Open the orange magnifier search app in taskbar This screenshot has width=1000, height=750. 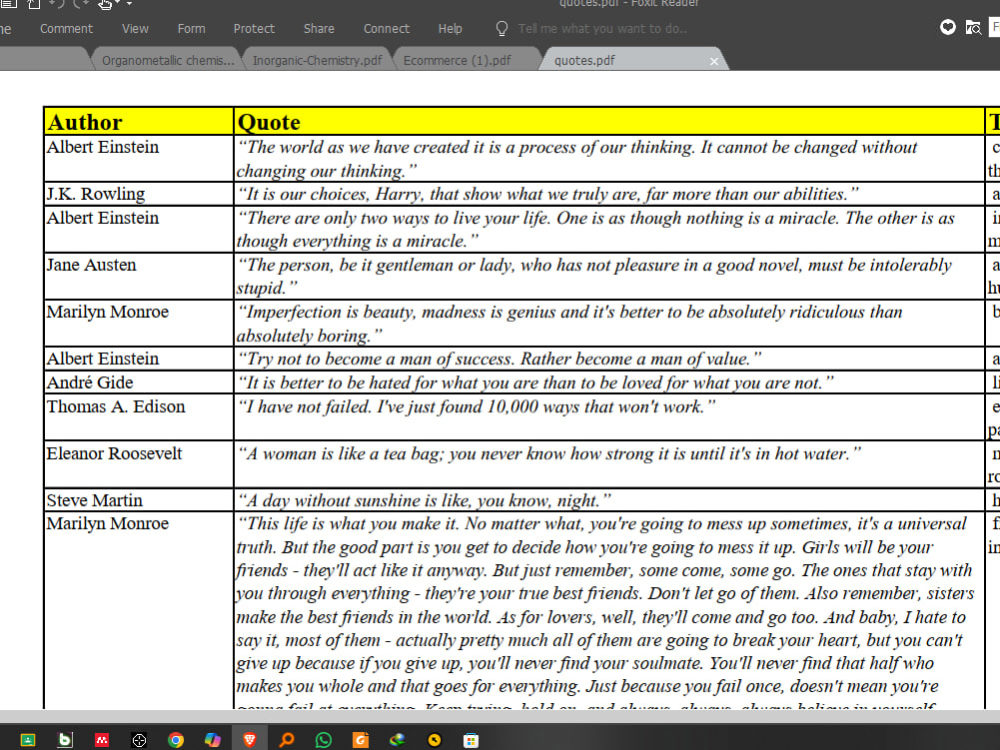(287, 740)
